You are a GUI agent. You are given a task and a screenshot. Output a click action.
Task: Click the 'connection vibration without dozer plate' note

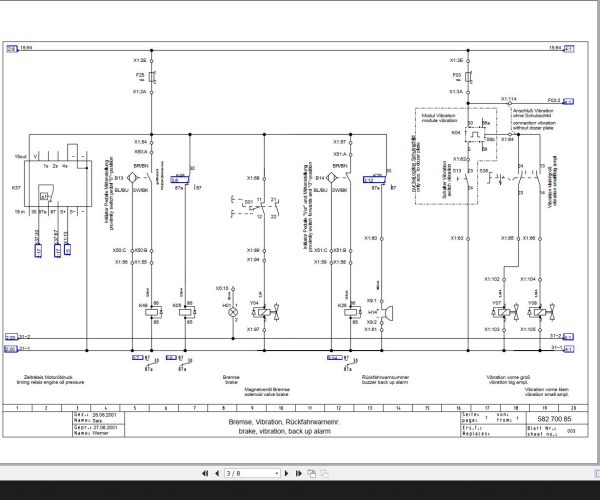pos(534,125)
